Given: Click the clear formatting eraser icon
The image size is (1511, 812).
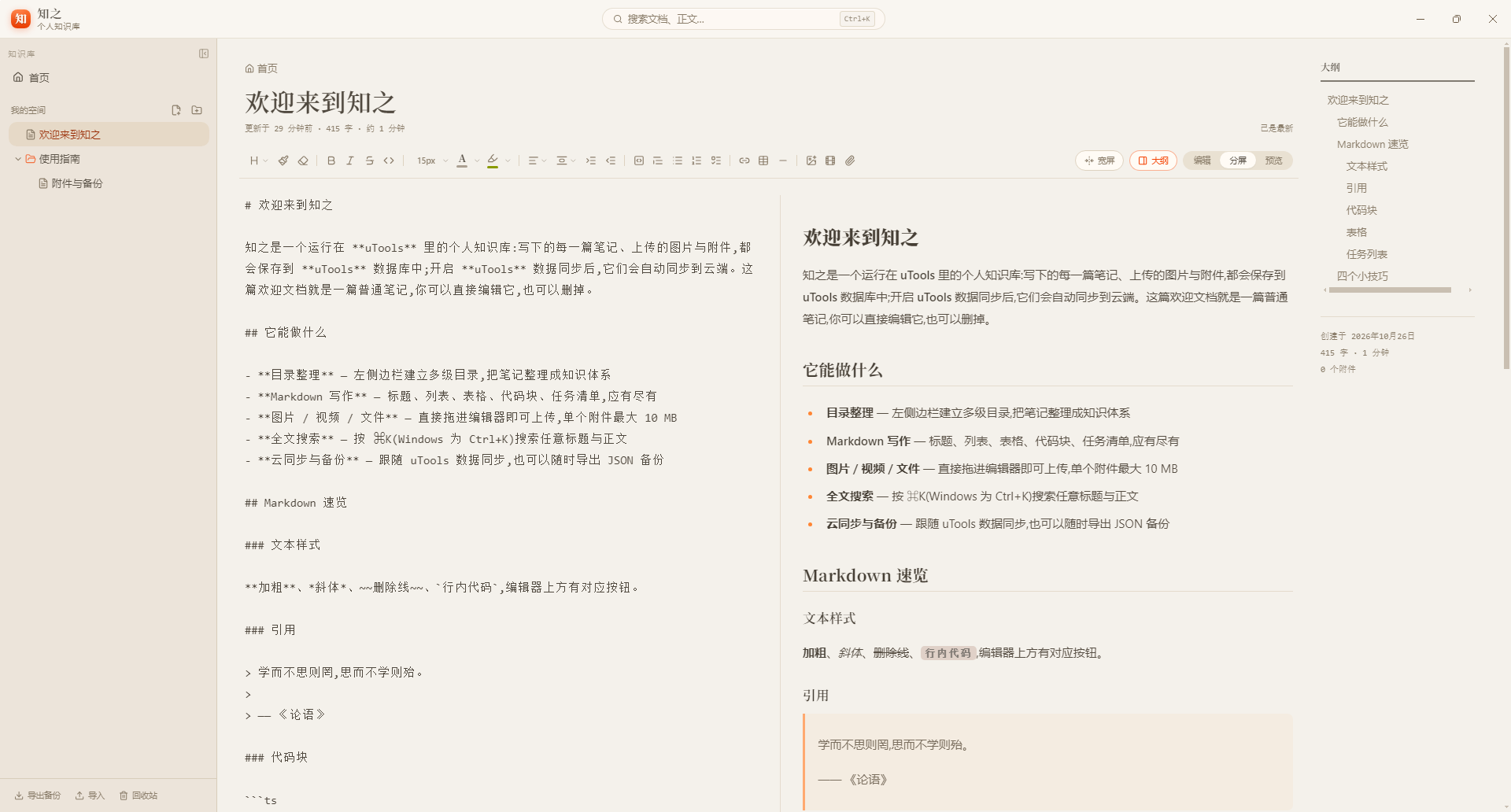Looking at the screenshot, I should (303, 161).
